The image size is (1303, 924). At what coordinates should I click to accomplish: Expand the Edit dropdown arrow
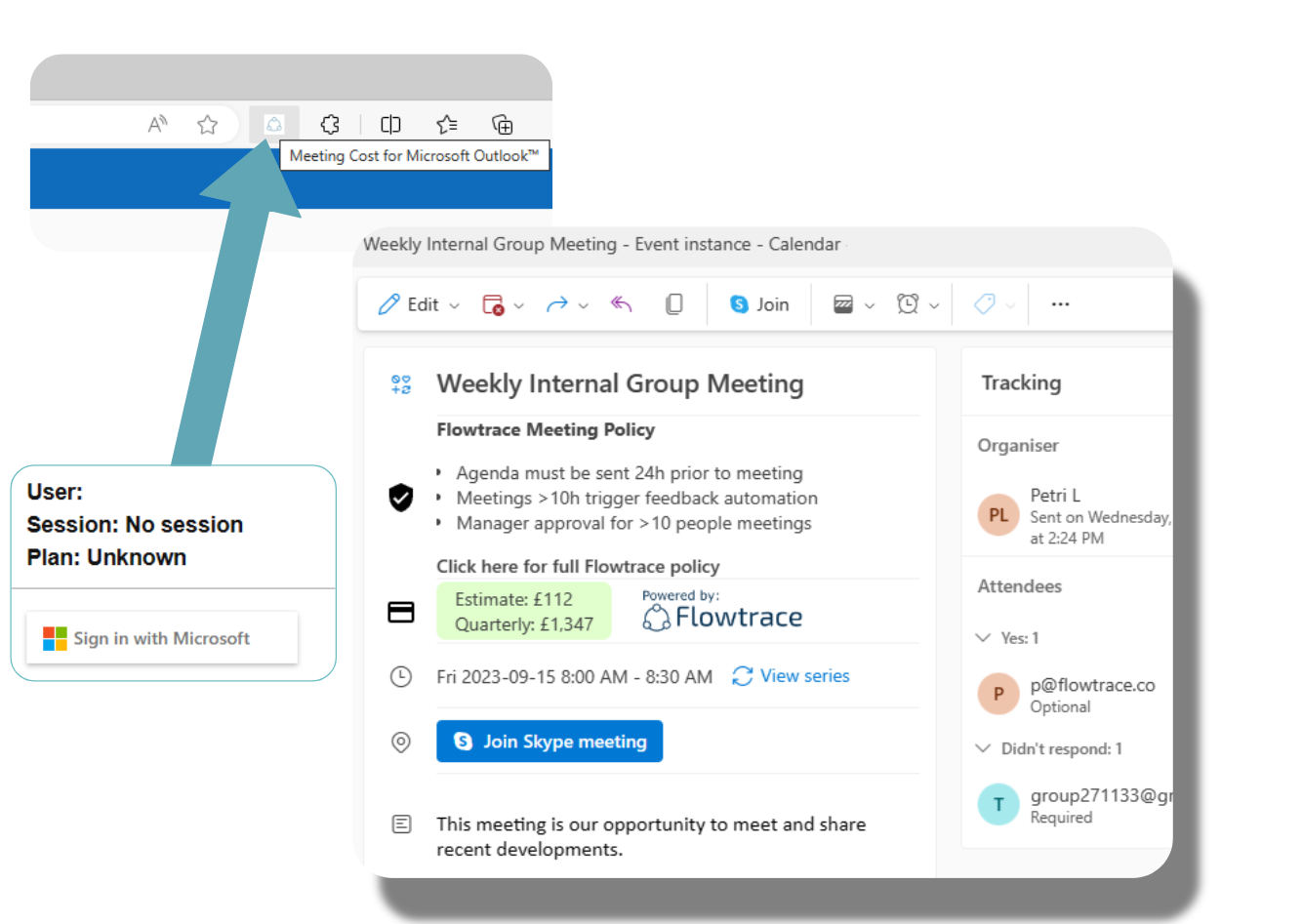tap(455, 305)
